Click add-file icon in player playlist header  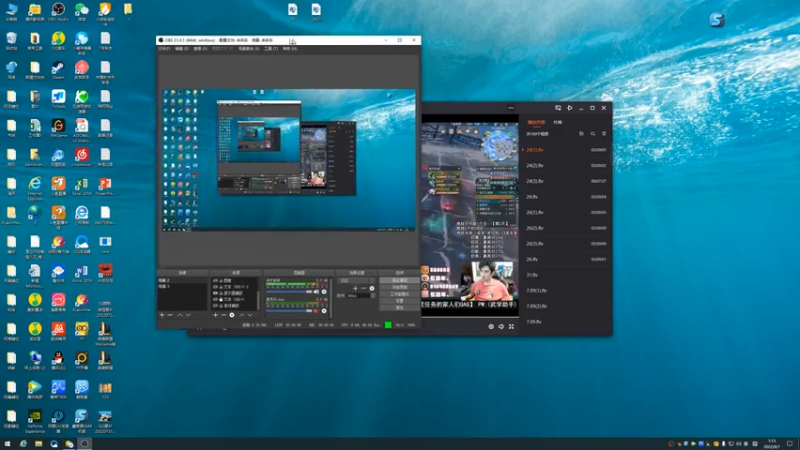pos(581,134)
